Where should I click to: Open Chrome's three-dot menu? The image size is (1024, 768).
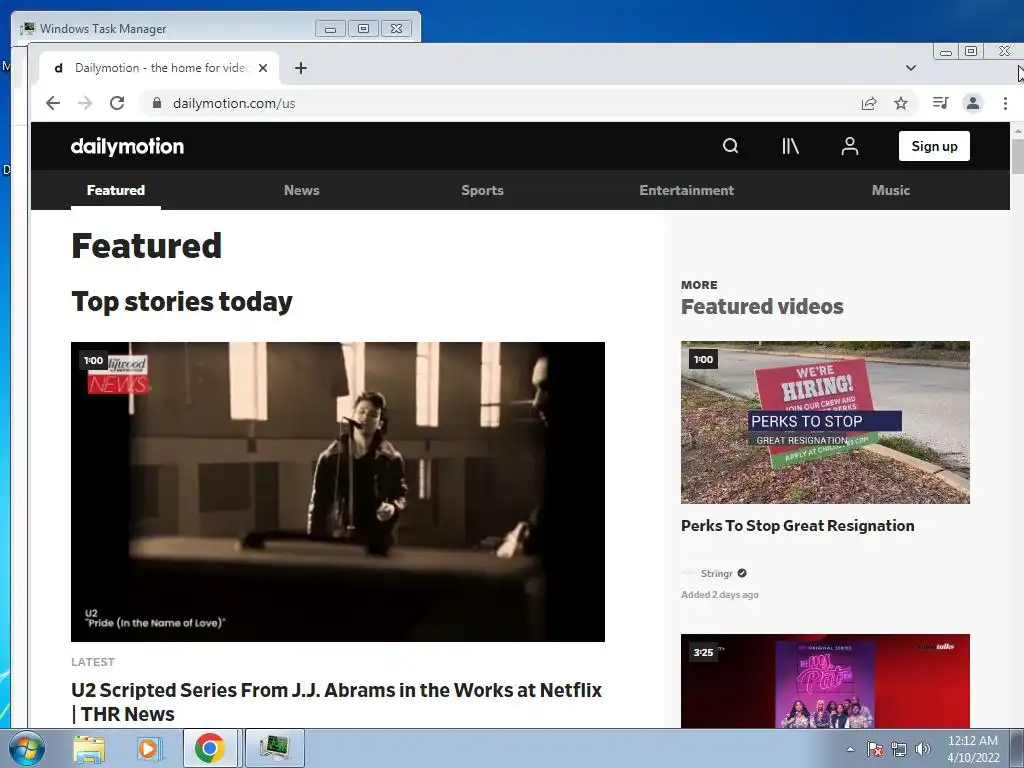pyautogui.click(x=1005, y=103)
